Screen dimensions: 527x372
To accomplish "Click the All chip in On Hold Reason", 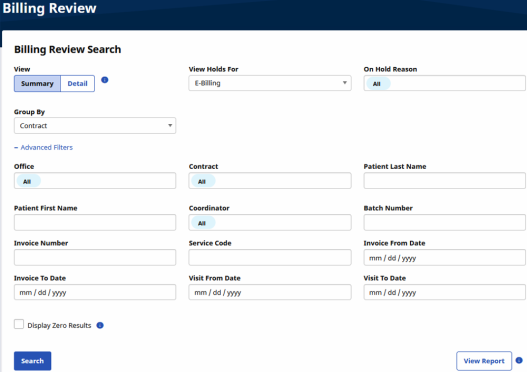I will tap(378, 84).
